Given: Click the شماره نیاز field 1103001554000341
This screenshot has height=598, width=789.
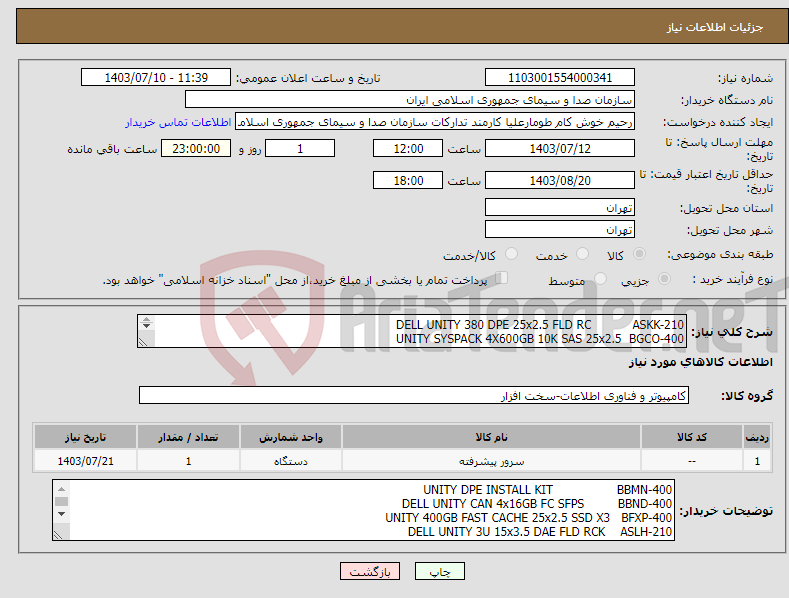Looking at the screenshot, I should [560, 78].
